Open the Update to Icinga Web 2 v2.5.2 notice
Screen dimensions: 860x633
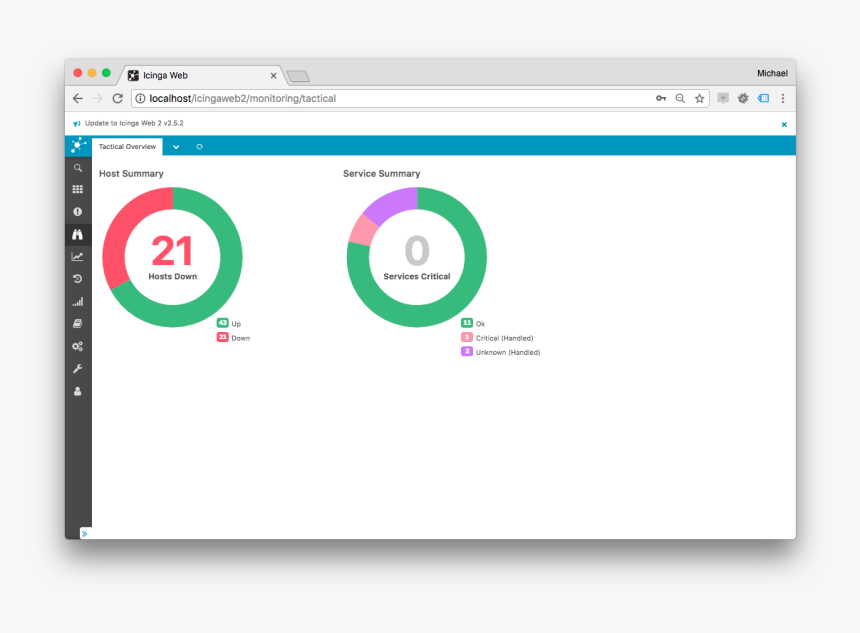[x=134, y=123]
